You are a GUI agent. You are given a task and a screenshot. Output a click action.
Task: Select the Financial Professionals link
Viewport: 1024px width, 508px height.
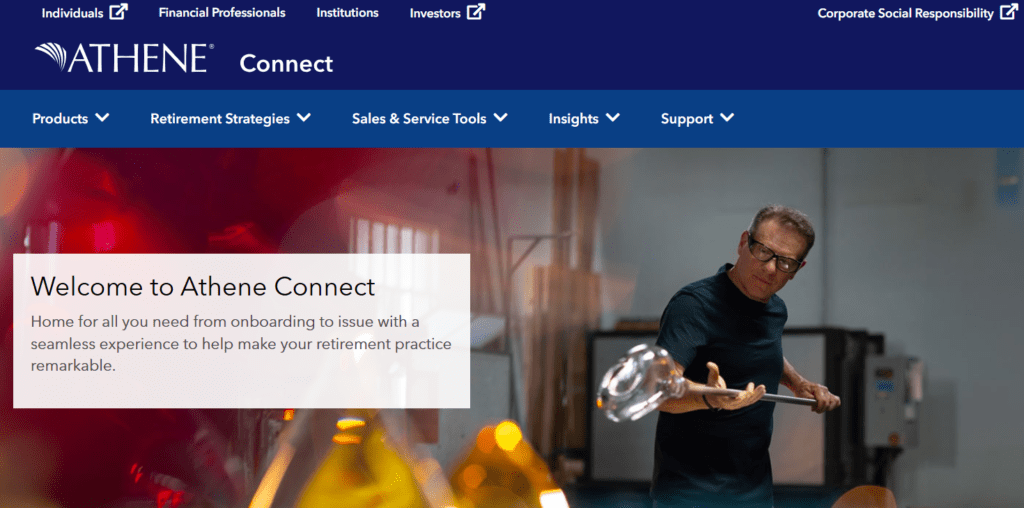[x=222, y=12]
